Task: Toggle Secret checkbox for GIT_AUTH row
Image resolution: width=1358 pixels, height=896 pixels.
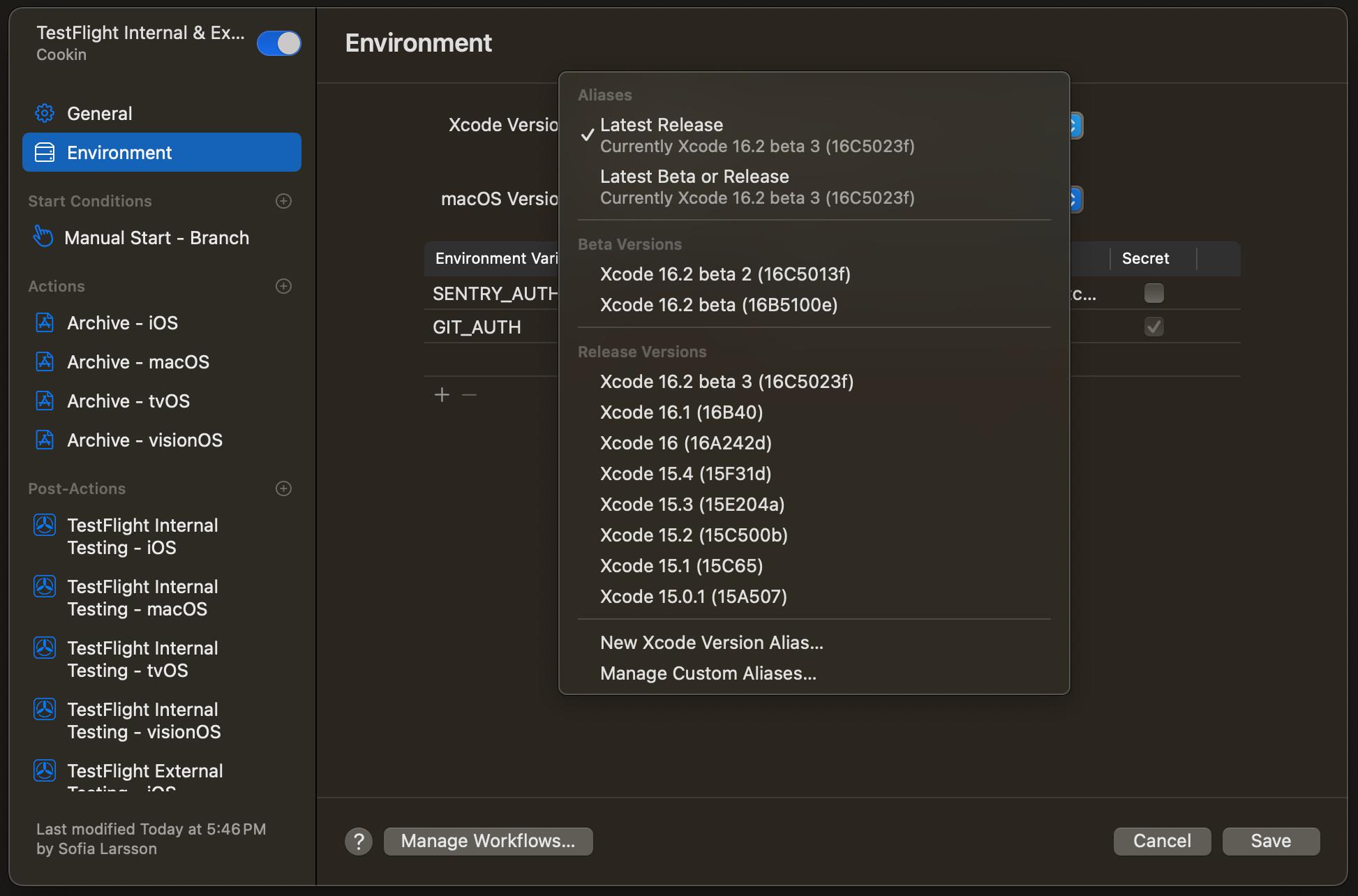Action: coord(1154,327)
